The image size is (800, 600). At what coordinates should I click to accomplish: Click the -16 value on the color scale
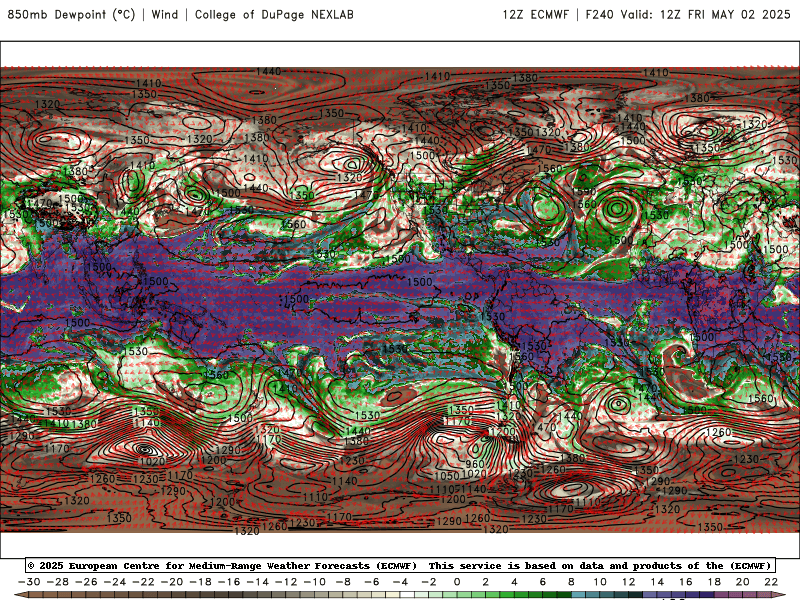pos(229,582)
